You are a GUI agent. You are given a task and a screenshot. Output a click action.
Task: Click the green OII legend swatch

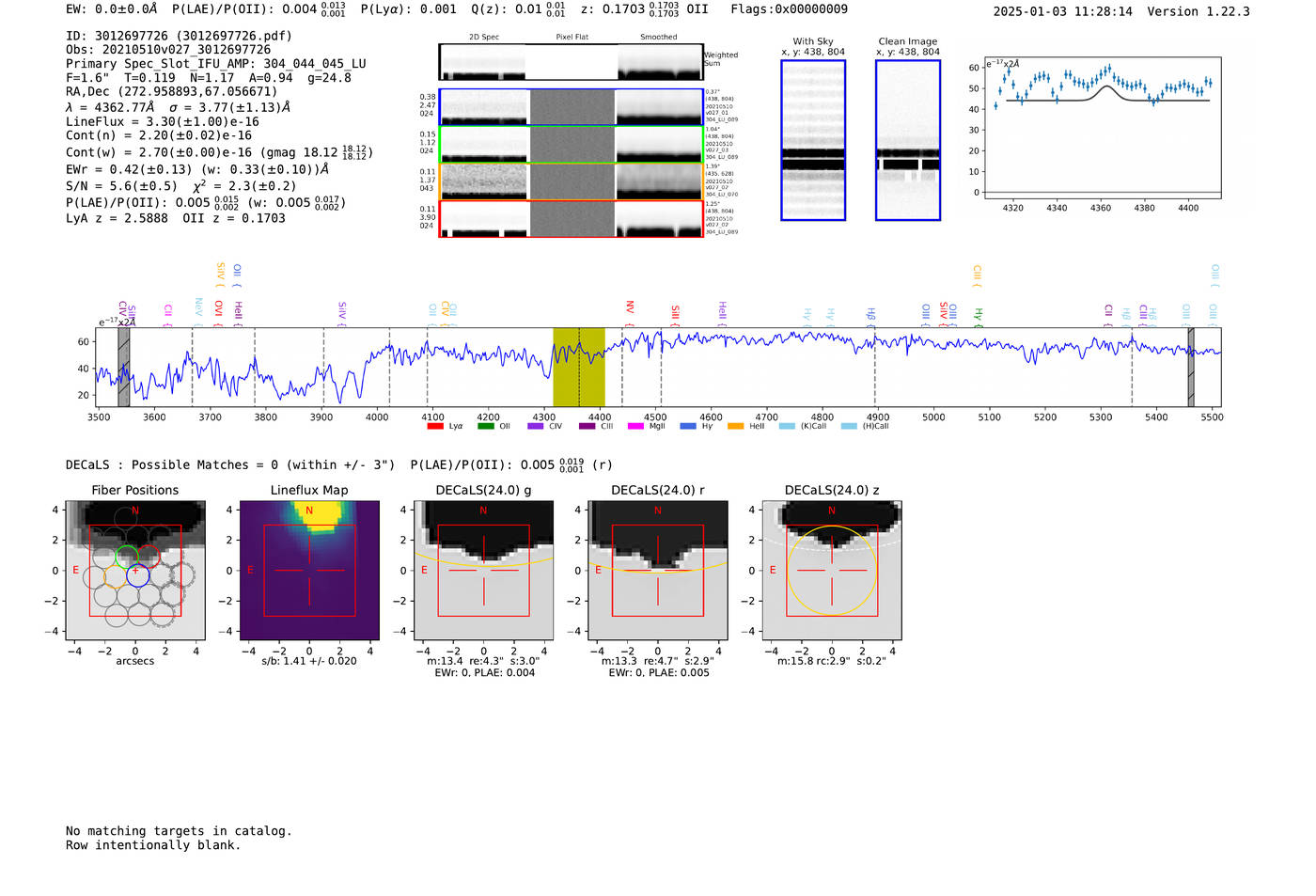(x=485, y=426)
